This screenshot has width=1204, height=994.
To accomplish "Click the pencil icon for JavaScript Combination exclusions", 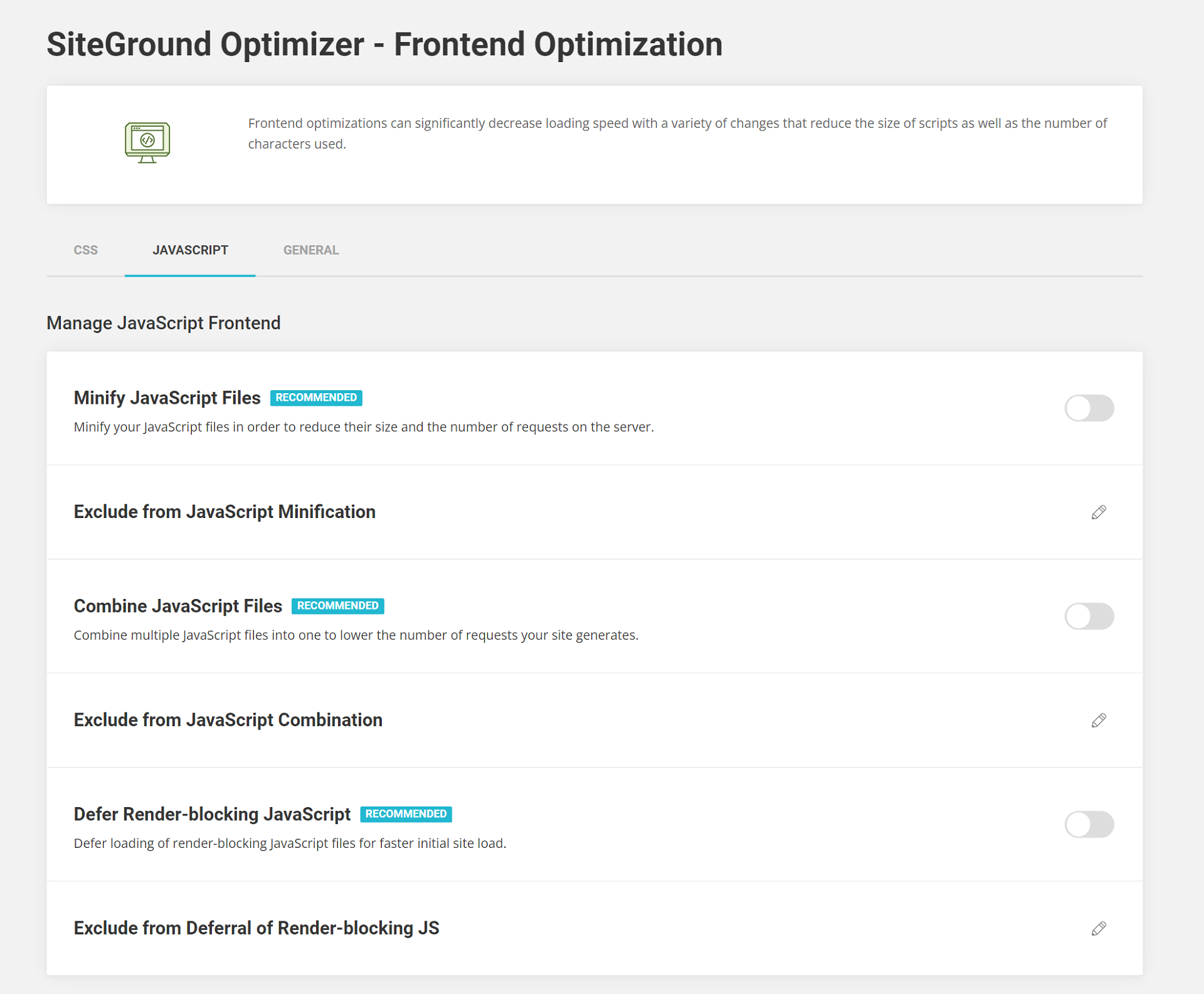I will (x=1099, y=720).
